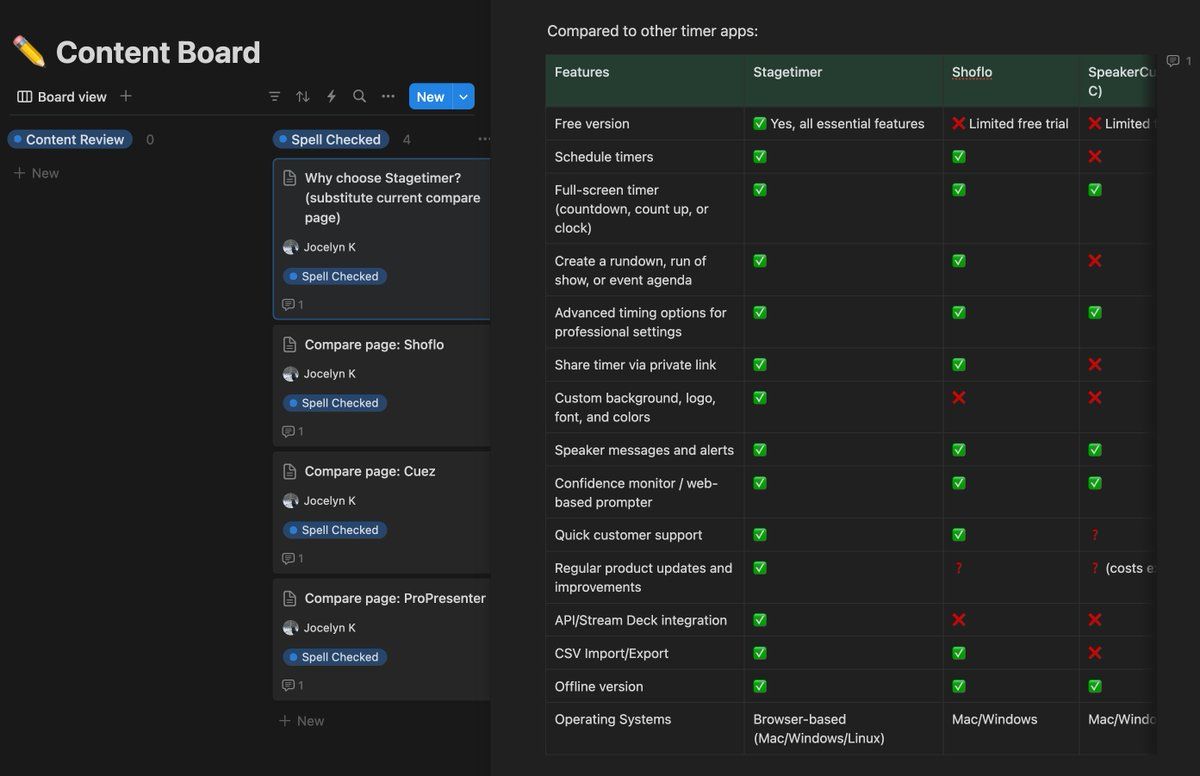Add new card under Spell Checked column
The width and height of the screenshot is (1200, 776).
pos(302,721)
